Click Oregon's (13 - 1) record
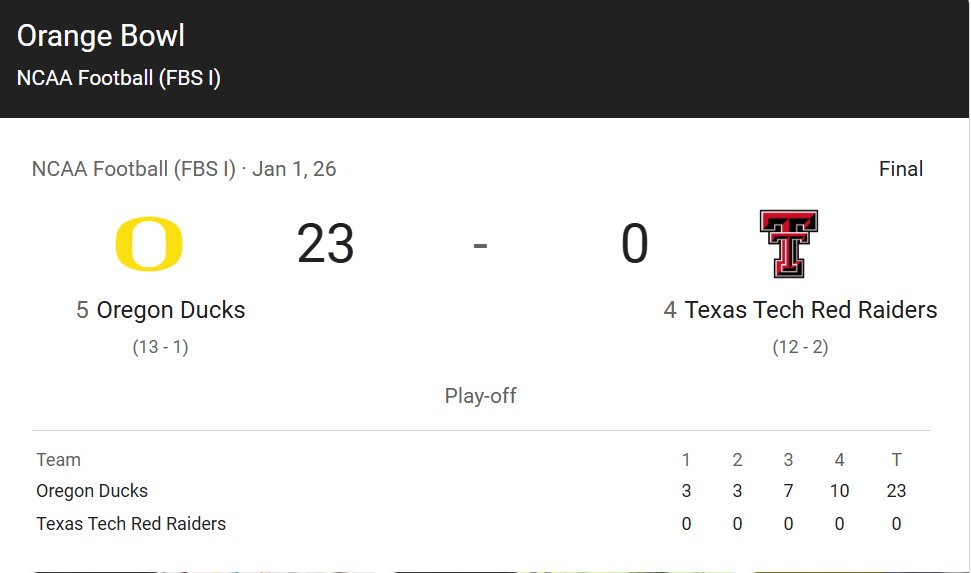Viewport: 971px width, 573px height. (x=160, y=347)
